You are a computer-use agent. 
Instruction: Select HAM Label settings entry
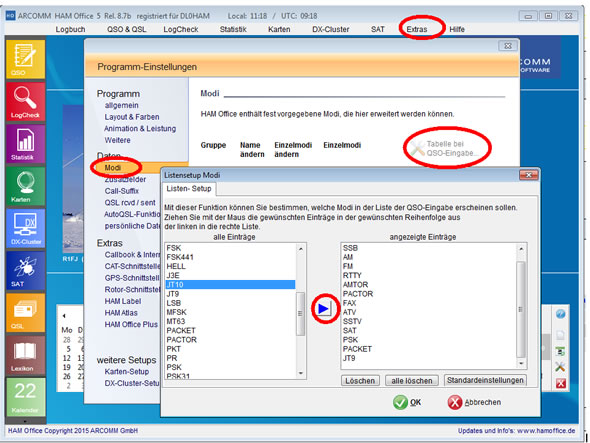(x=123, y=301)
